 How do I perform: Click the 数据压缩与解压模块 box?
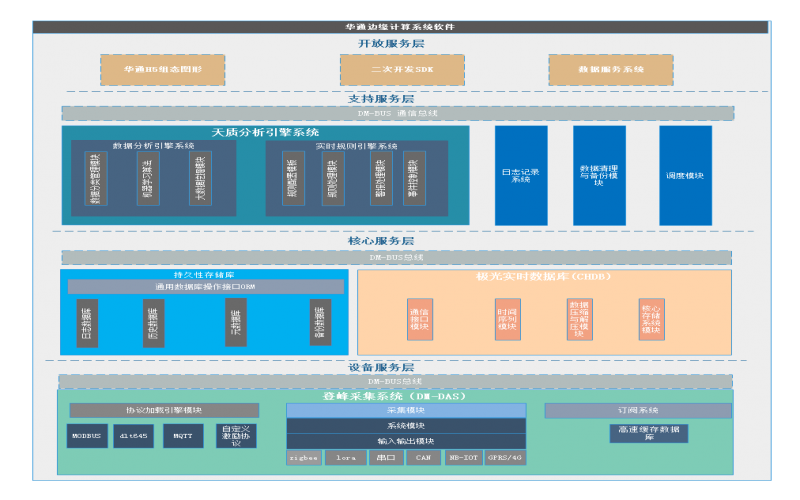[580, 320]
